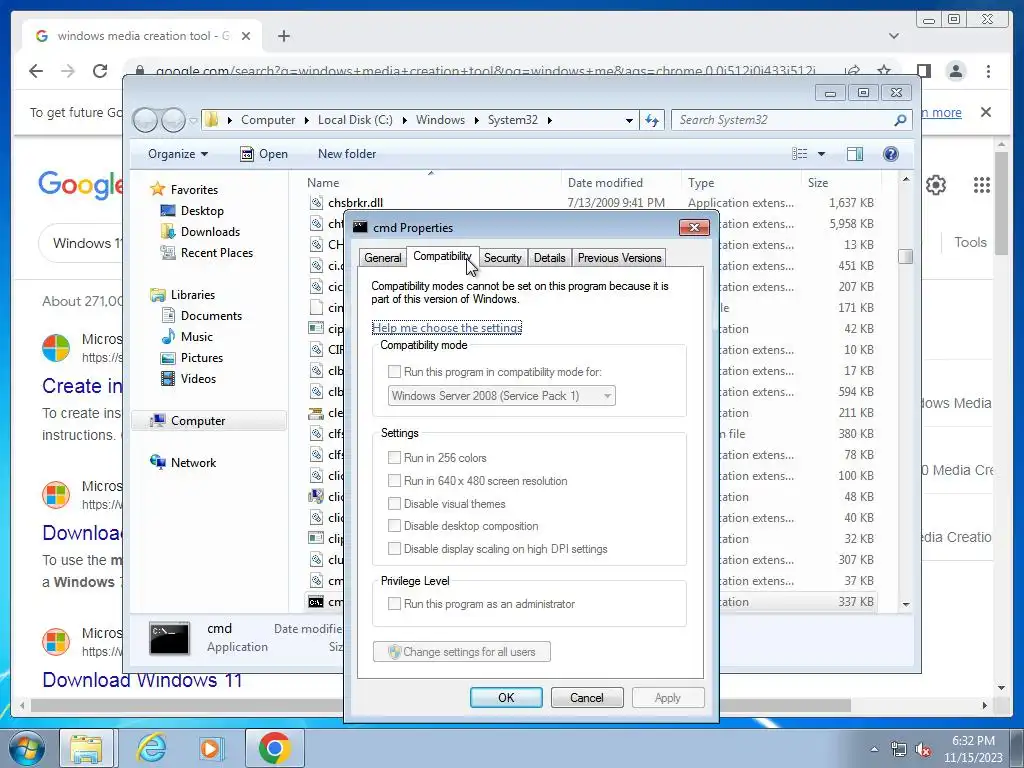Toggle Chrome side panel icon
Screen dimensions: 1024x768
tap(923, 71)
